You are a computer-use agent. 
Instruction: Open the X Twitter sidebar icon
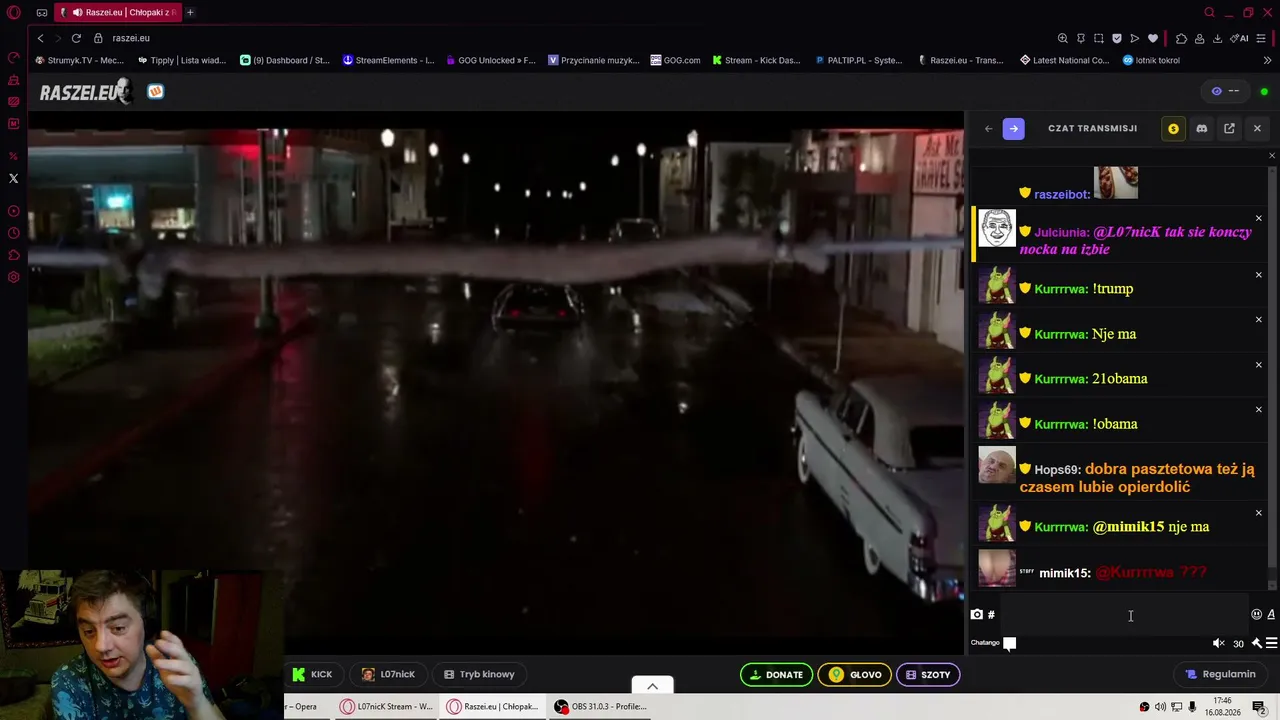(14, 179)
